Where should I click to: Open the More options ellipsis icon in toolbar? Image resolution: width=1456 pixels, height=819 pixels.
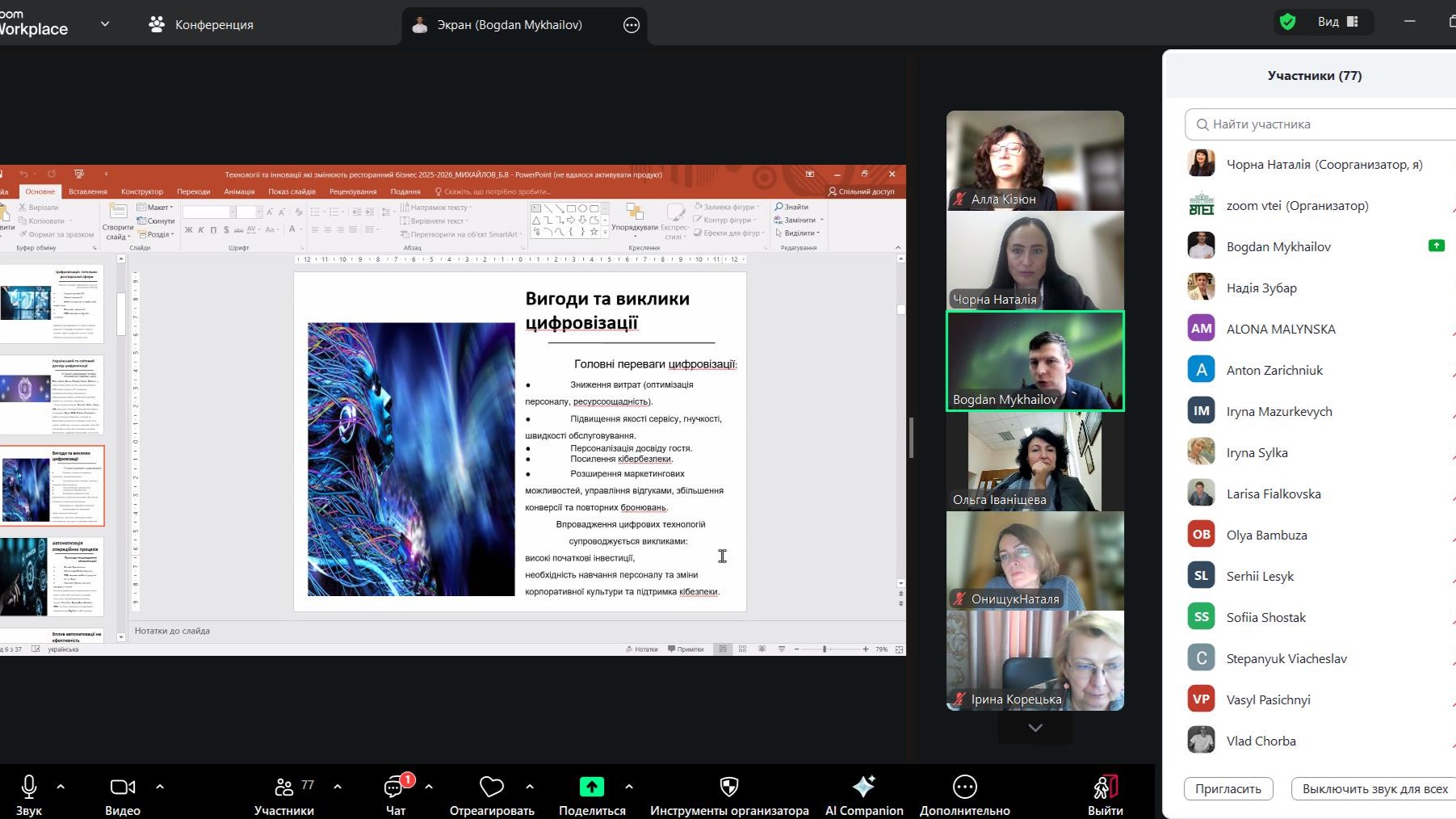tap(964, 787)
